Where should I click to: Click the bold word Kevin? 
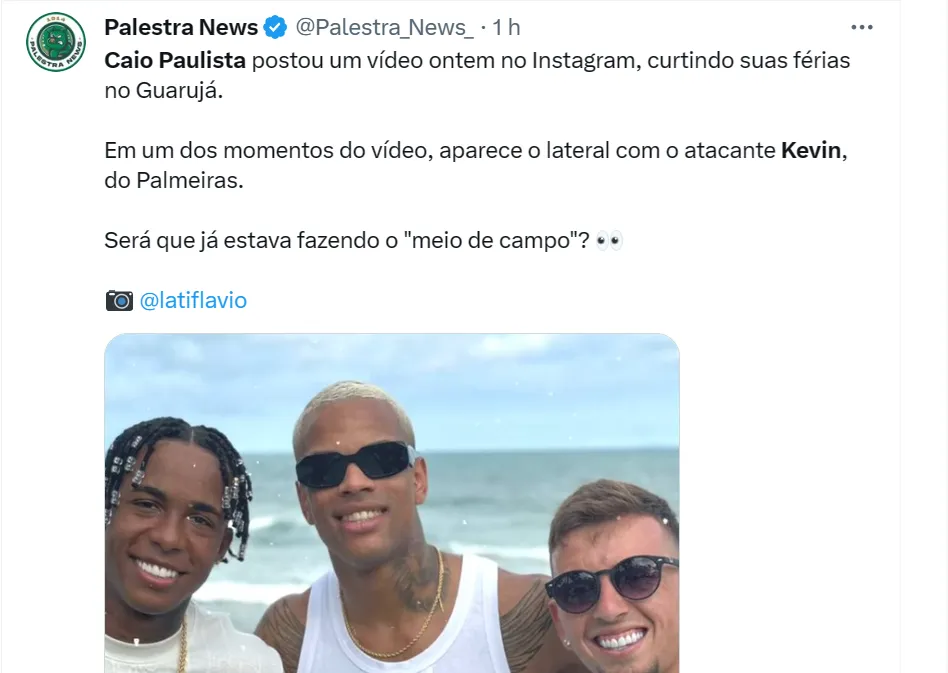pyautogui.click(x=811, y=151)
